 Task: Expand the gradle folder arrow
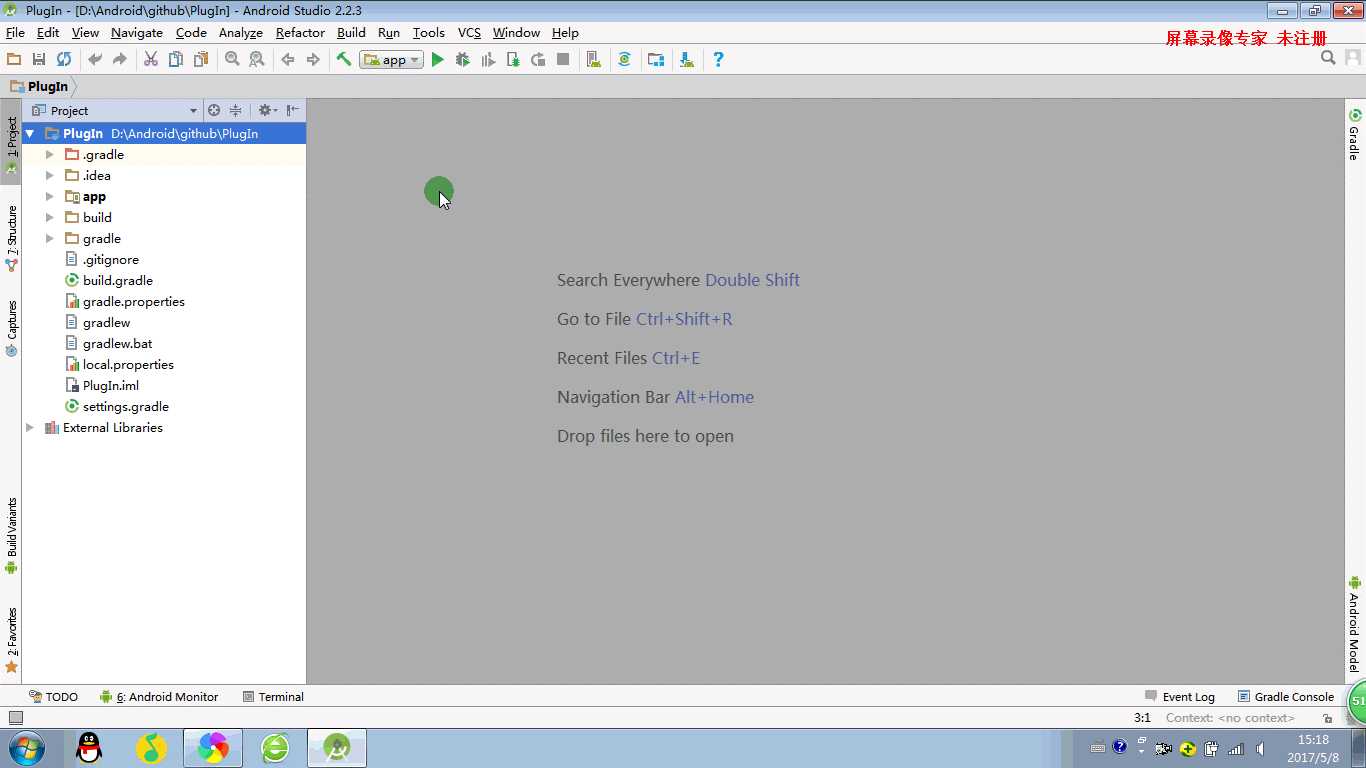tap(50, 239)
